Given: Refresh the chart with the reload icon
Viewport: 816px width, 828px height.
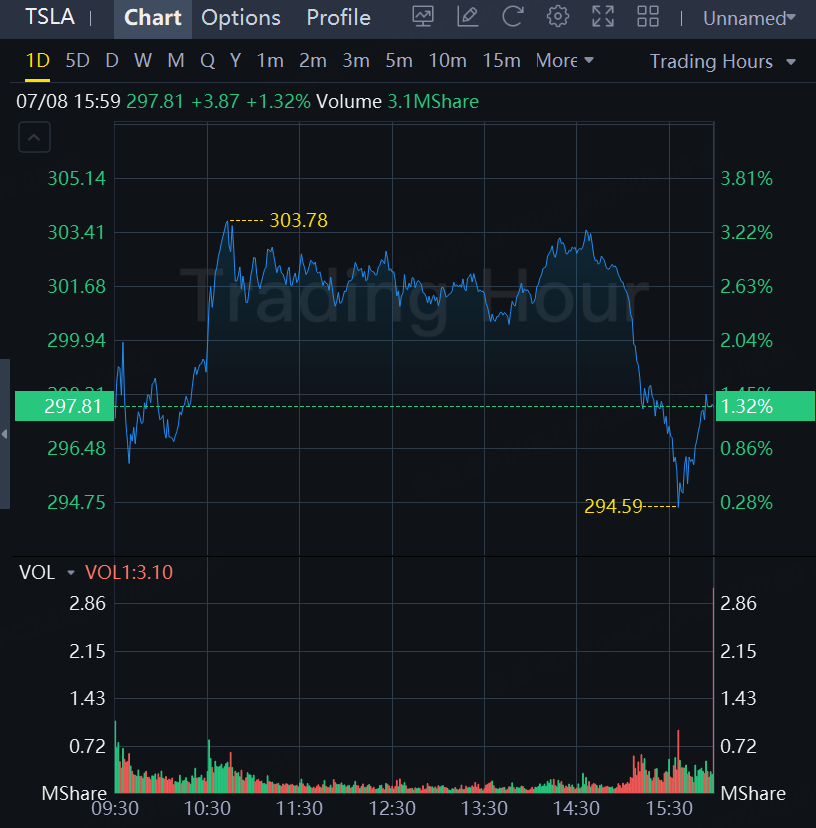Looking at the screenshot, I should pos(512,17).
